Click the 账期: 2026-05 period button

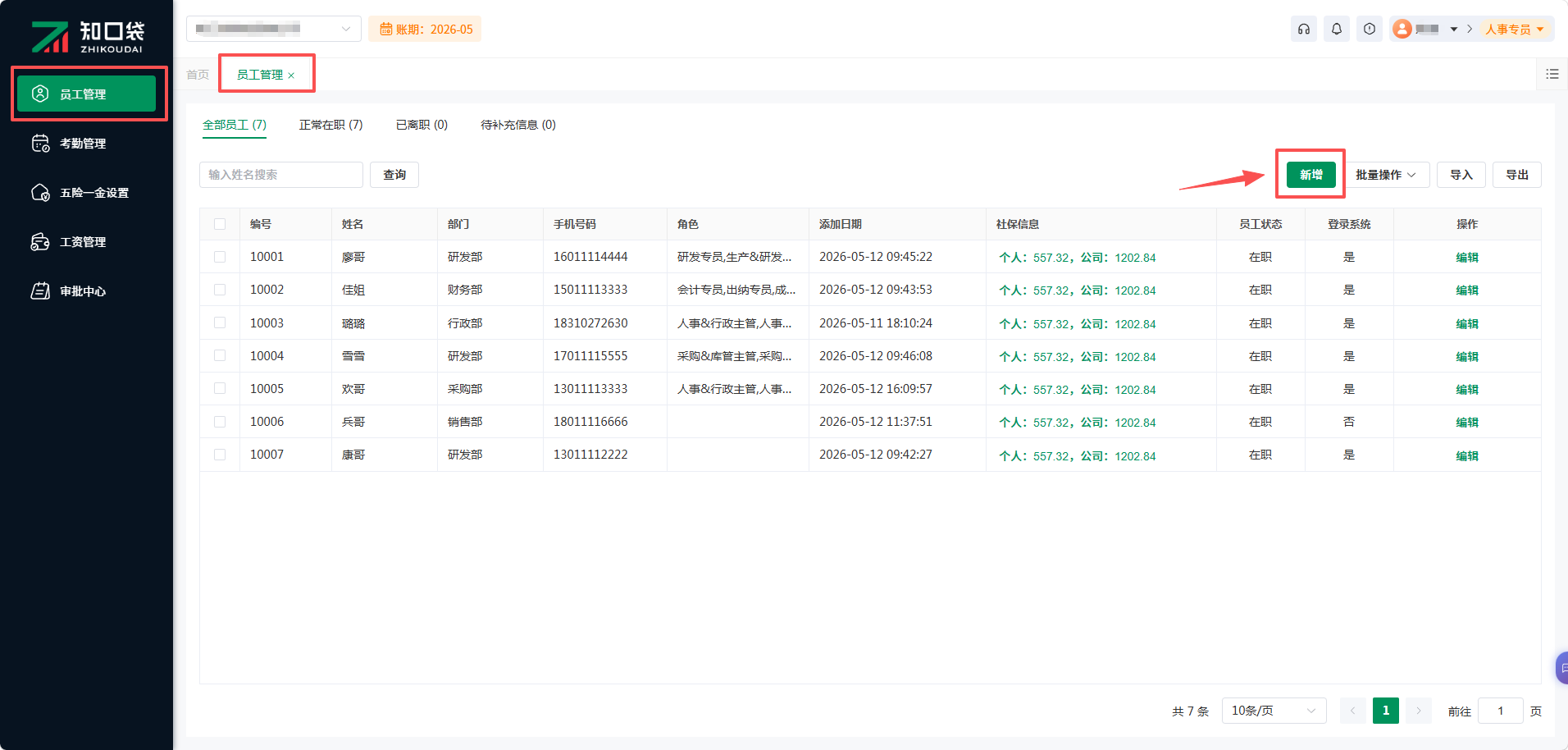(425, 29)
